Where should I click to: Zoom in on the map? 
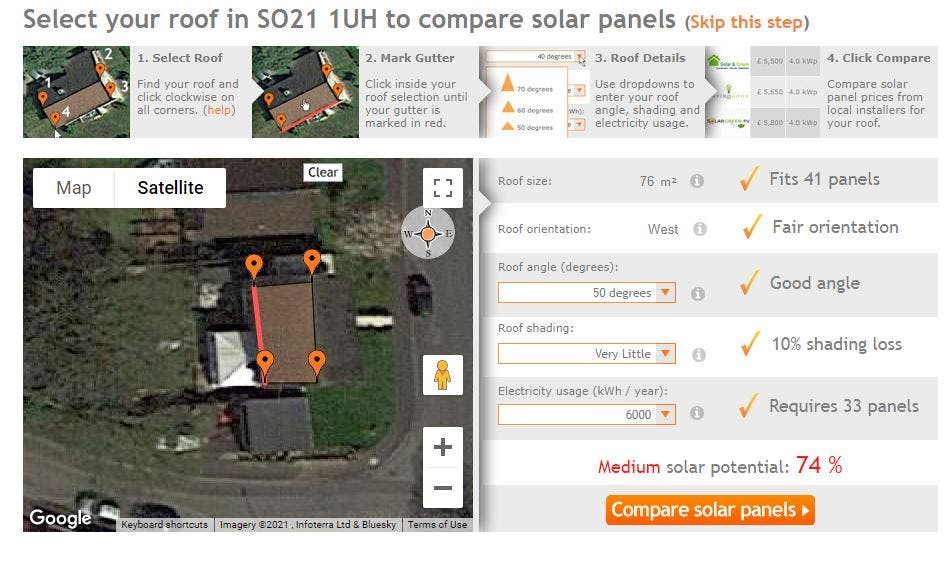(x=442, y=447)
